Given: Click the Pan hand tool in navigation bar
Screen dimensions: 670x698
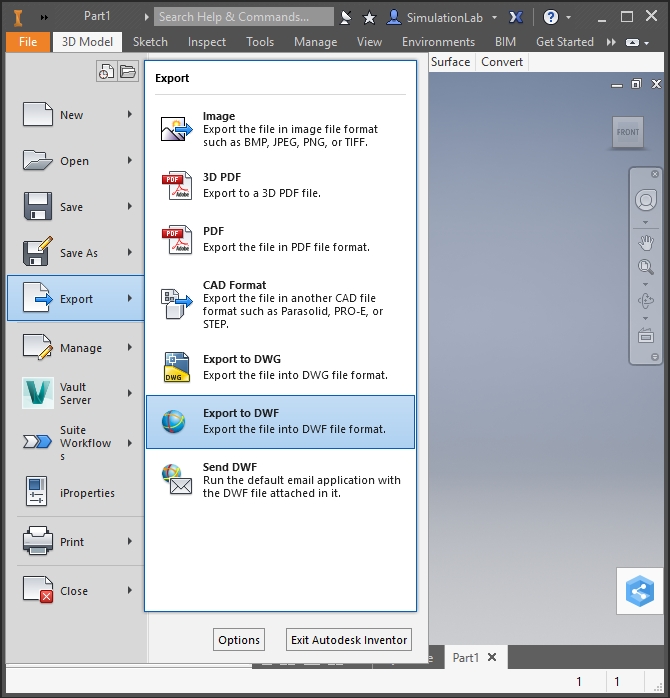Looking at the screenshot, I should pyautogui.click(x=646, y=242).
